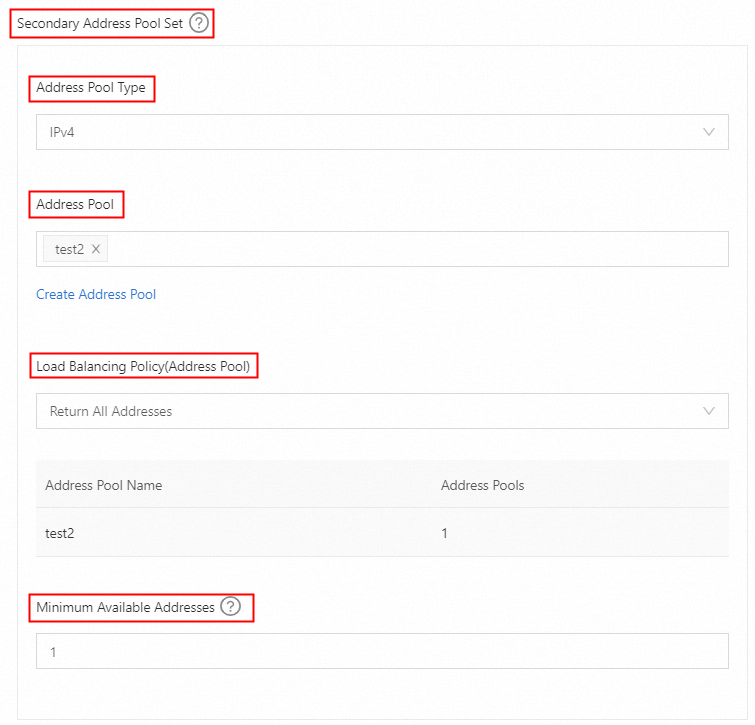The width and height of the screenshot is (755, 725).
Task: Click the Address Pool label above test2 field
Action: coord(75,204)
